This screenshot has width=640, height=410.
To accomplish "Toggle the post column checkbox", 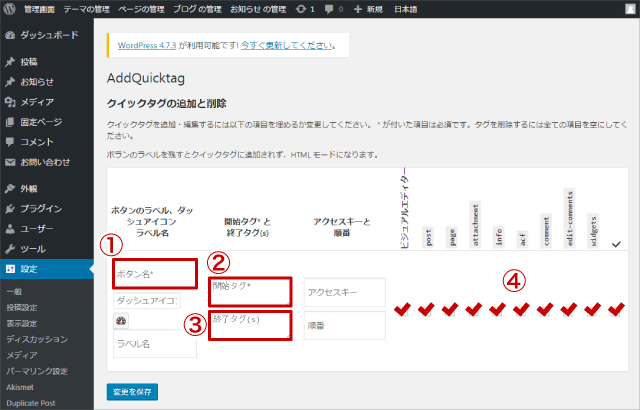I will tap(426, 309).
